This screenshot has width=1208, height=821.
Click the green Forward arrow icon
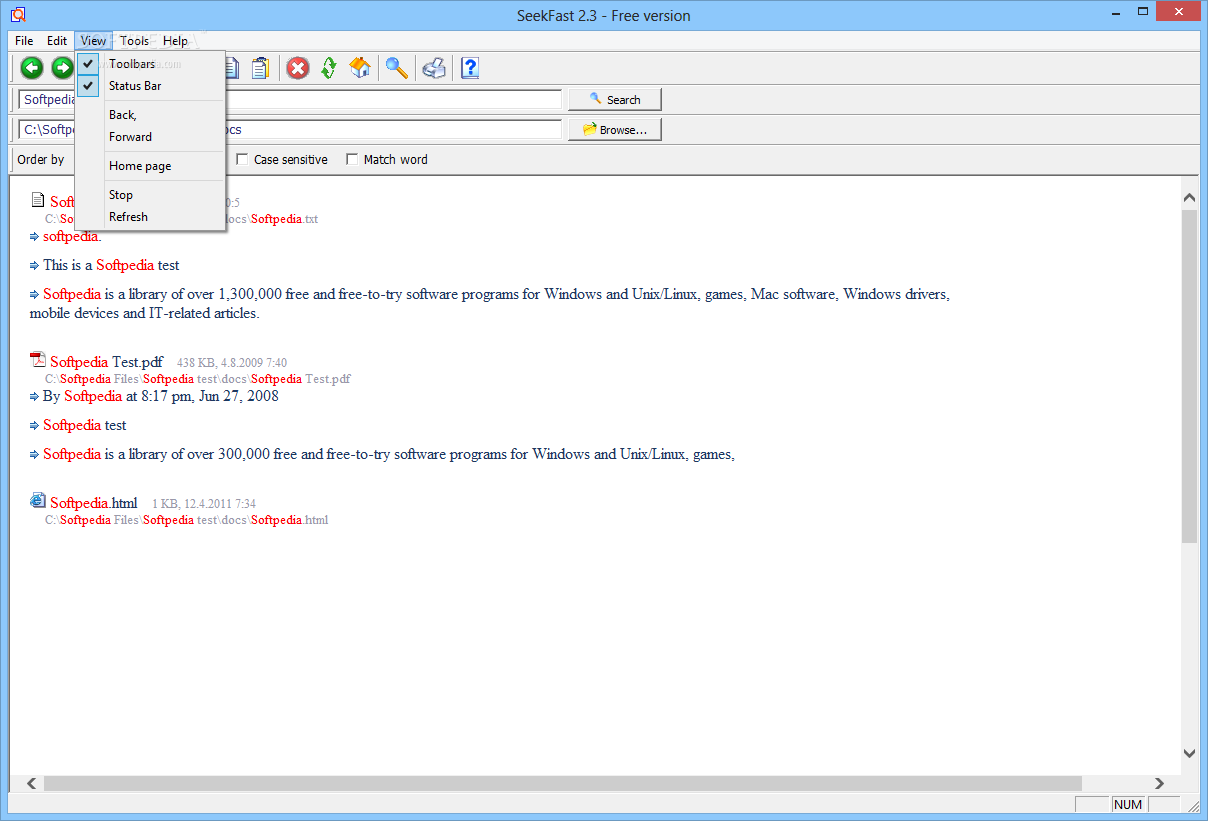62,68
